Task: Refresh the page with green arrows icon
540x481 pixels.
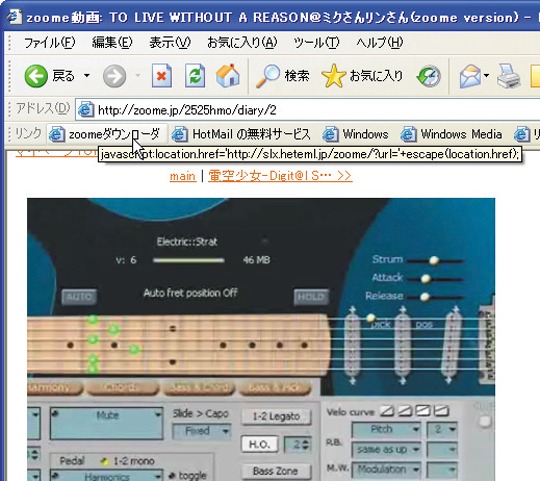Action: point(195,75)
